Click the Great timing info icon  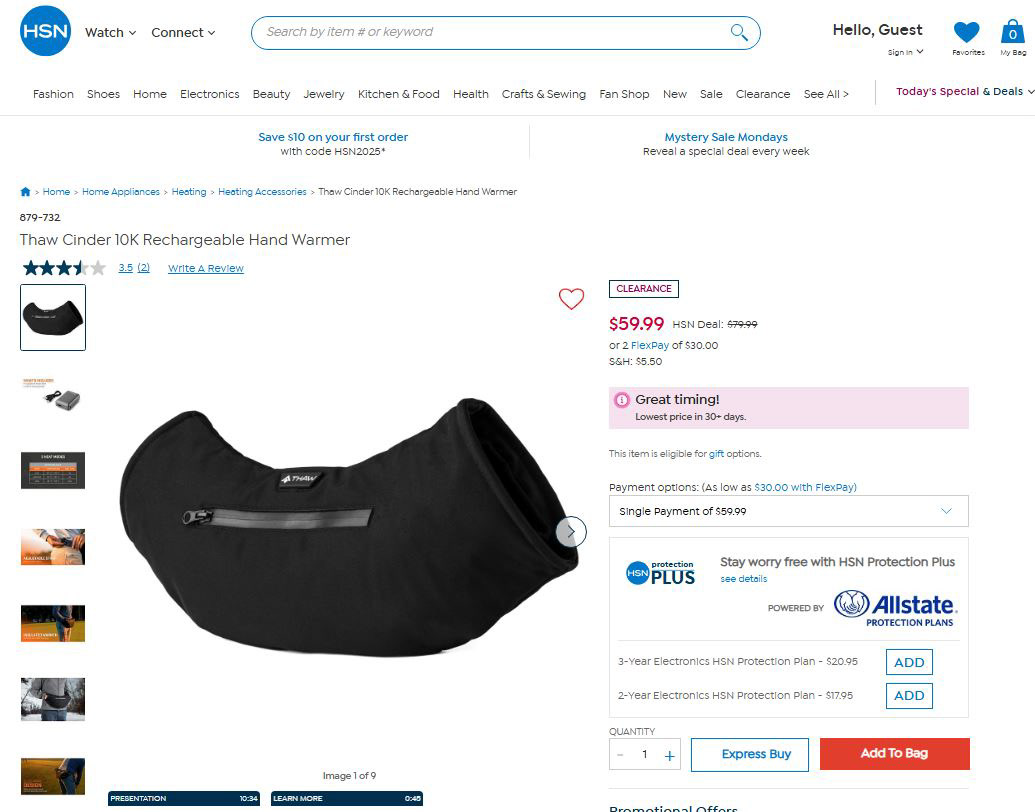coord(621,399)
